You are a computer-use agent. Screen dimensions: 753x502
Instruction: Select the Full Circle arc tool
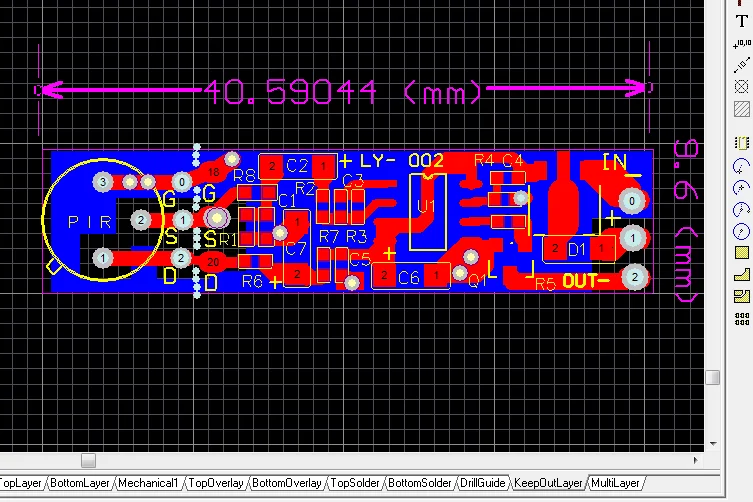click(741, 231)
